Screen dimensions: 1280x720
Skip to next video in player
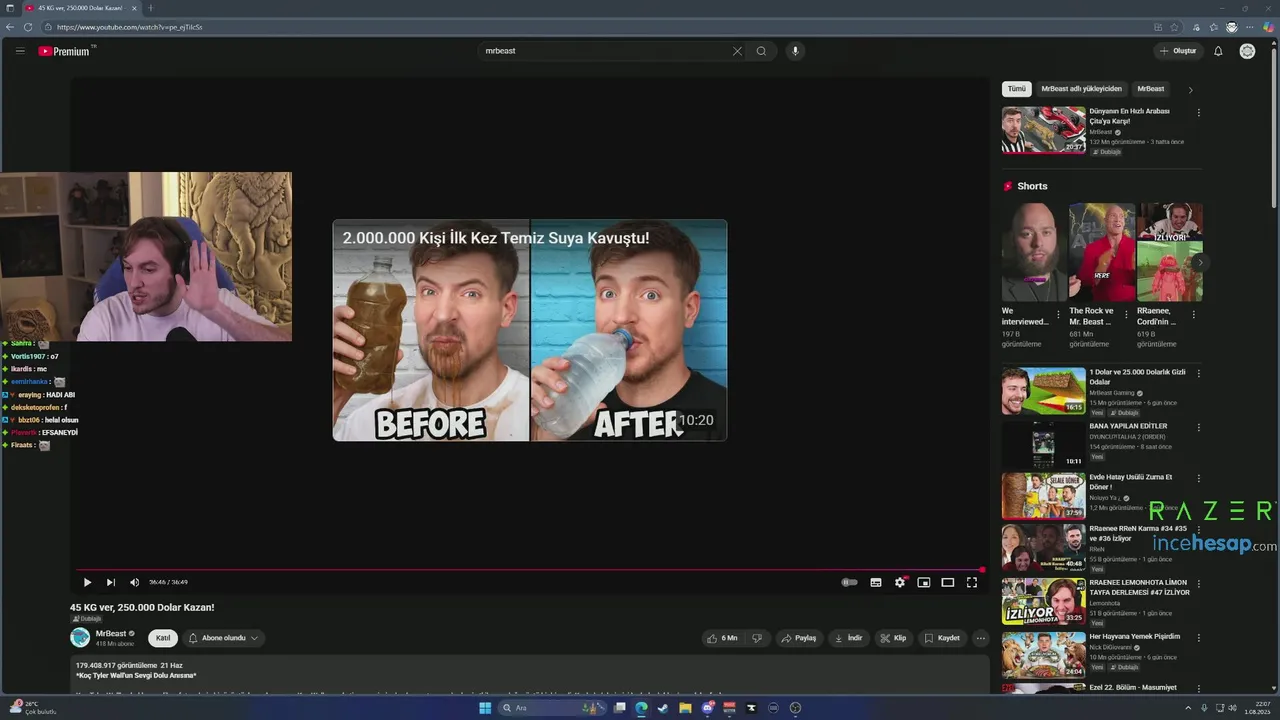(111, 582)
